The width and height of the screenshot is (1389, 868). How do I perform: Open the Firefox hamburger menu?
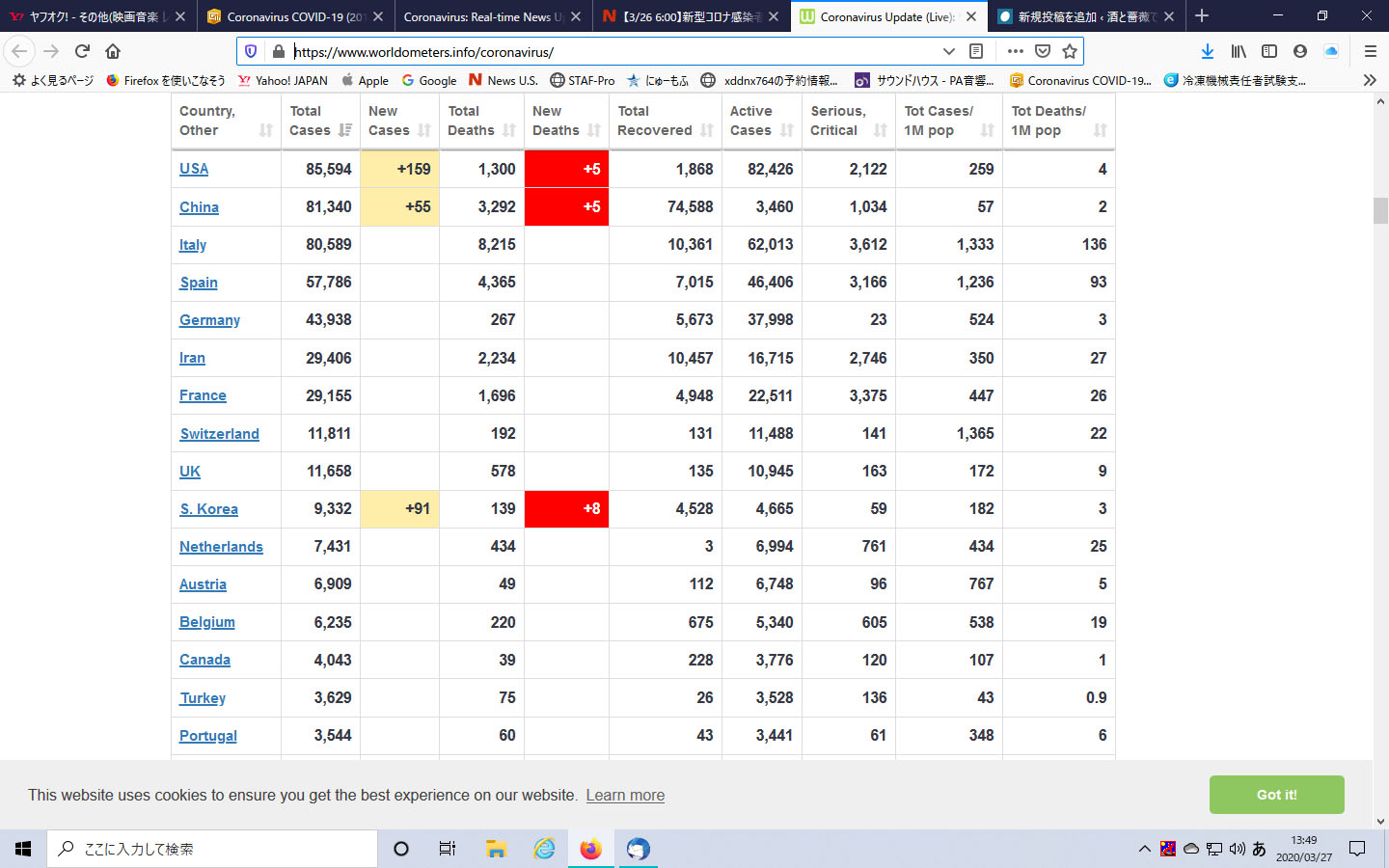1370,51
